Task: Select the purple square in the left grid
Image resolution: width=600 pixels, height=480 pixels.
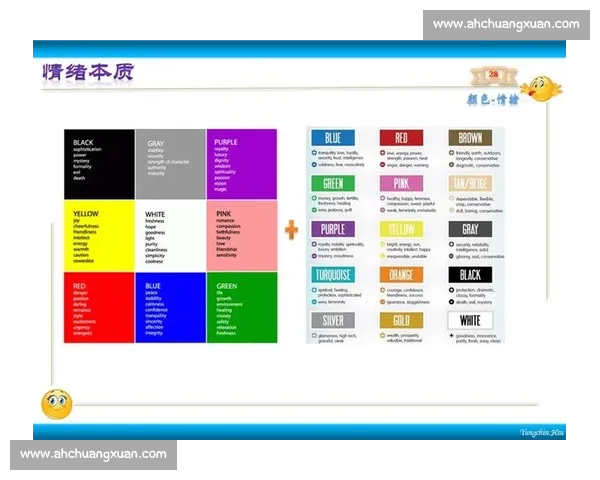Action: [x=241, y=164]
